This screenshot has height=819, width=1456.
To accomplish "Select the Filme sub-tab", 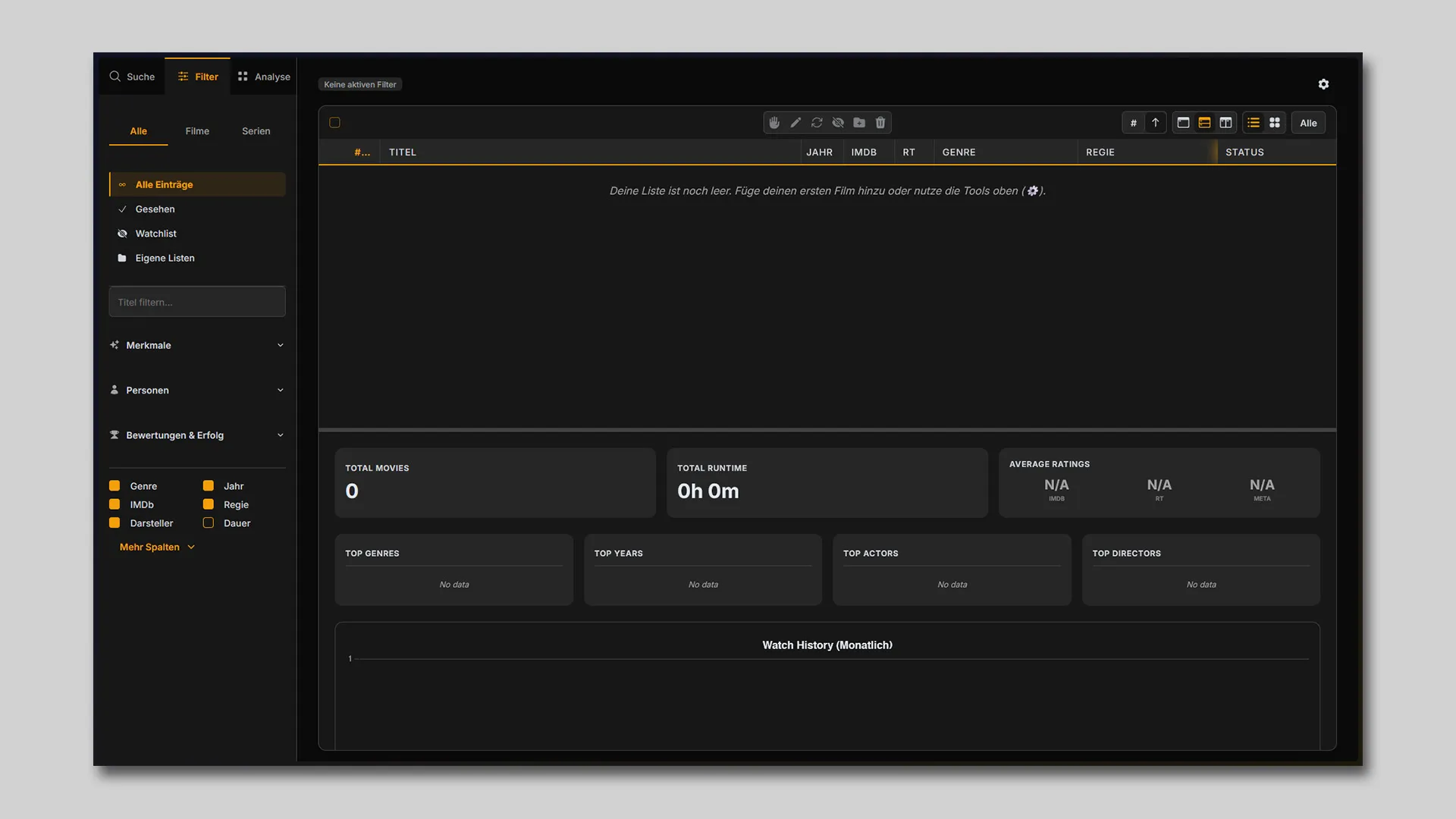I will coord(197,131).
